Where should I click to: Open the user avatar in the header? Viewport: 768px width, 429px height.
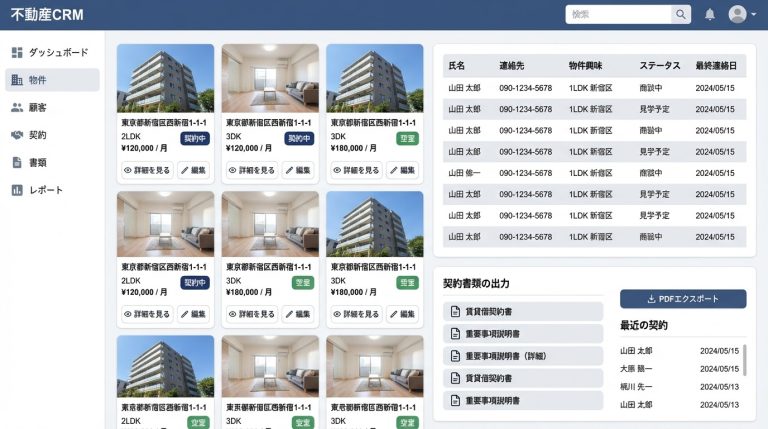(x=738, y=15)
